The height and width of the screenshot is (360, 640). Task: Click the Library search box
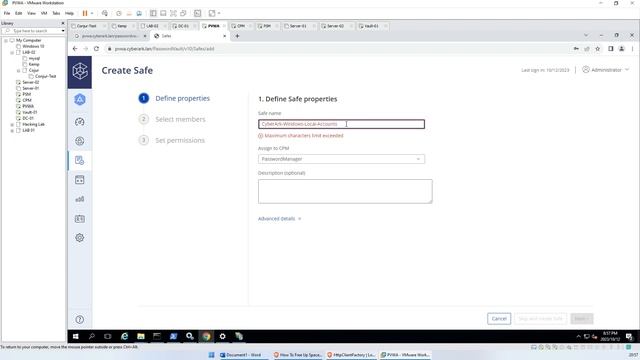(x=33, y=31)
